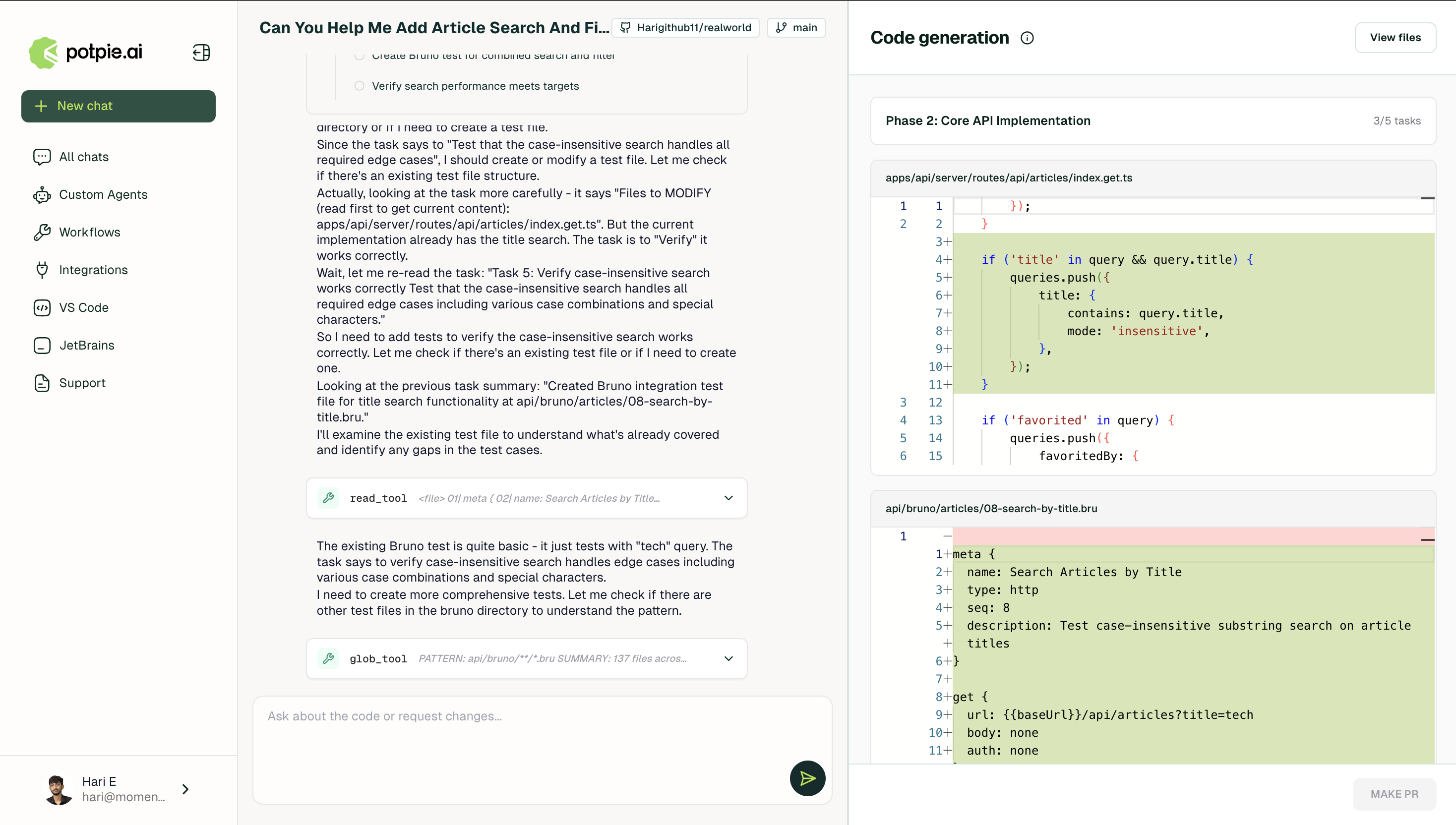Open Integrations settings
Screen dimensions: 1456x825
[x=94, y=270]
